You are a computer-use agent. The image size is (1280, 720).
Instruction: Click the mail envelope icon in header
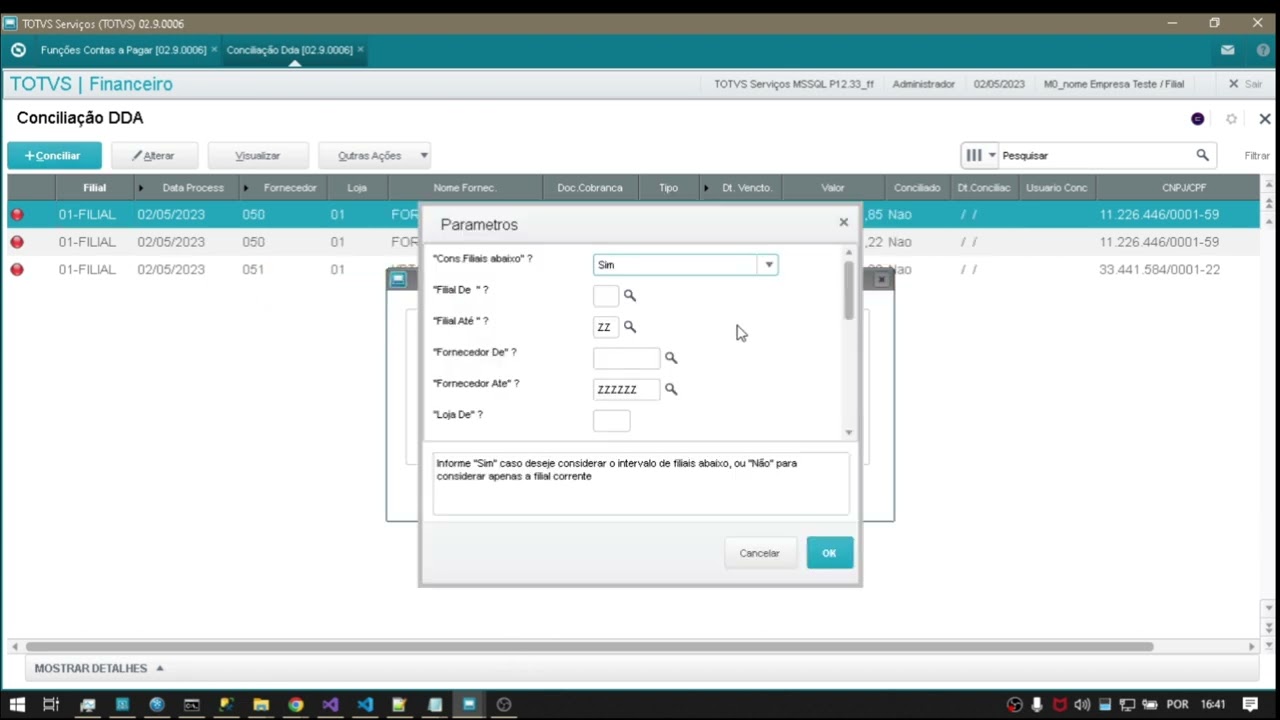click(1227, 50)
